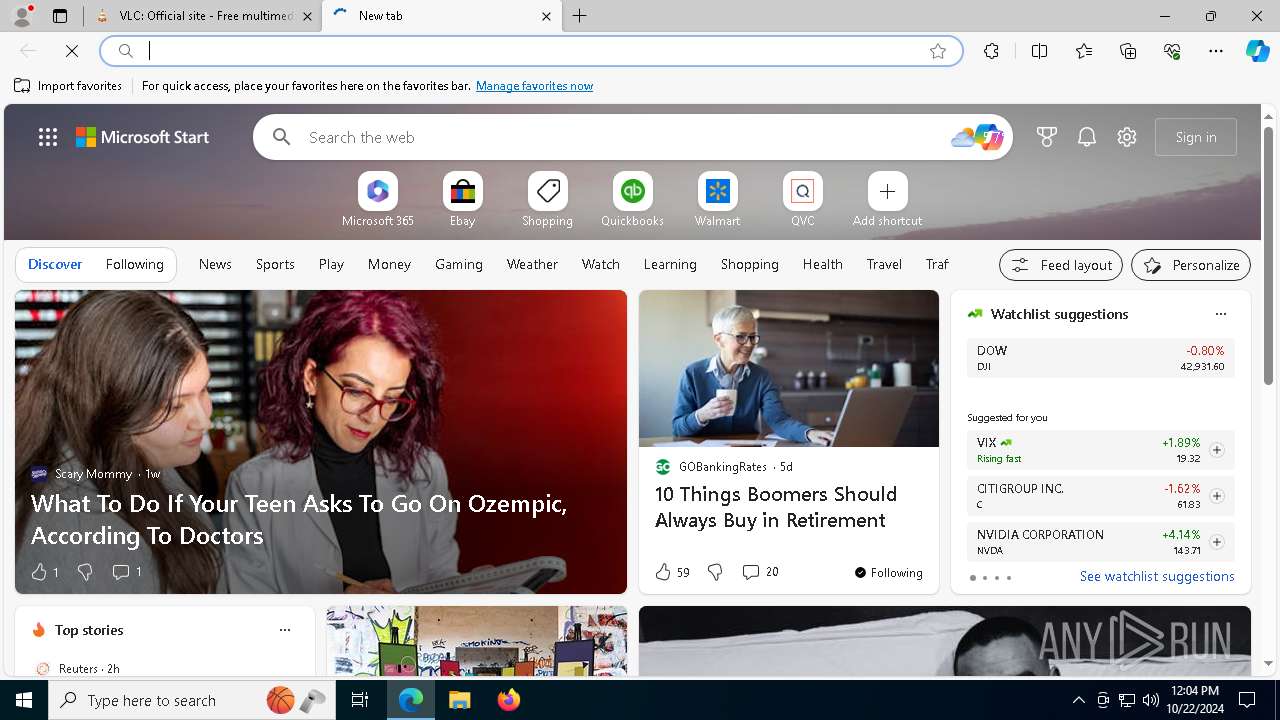Open the notifications bell
1280x720 pixels.
tap(1087, 137)
